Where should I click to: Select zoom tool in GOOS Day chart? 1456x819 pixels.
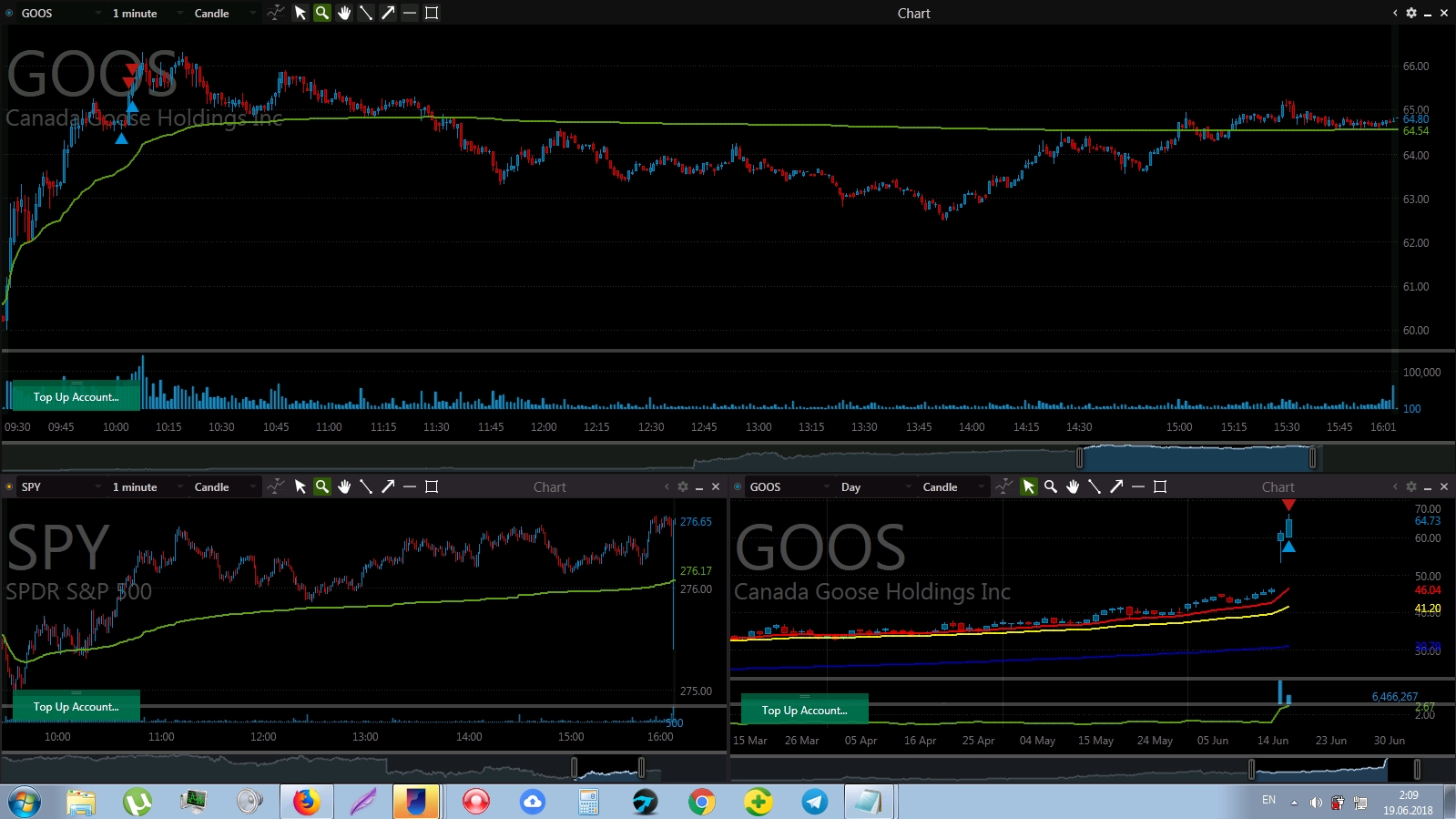click(1051, 486)
